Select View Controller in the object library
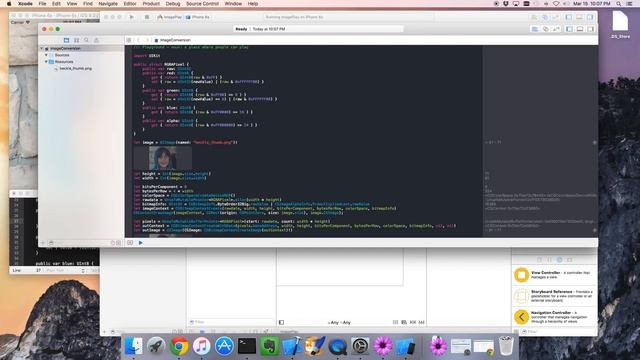 point(554,275)
